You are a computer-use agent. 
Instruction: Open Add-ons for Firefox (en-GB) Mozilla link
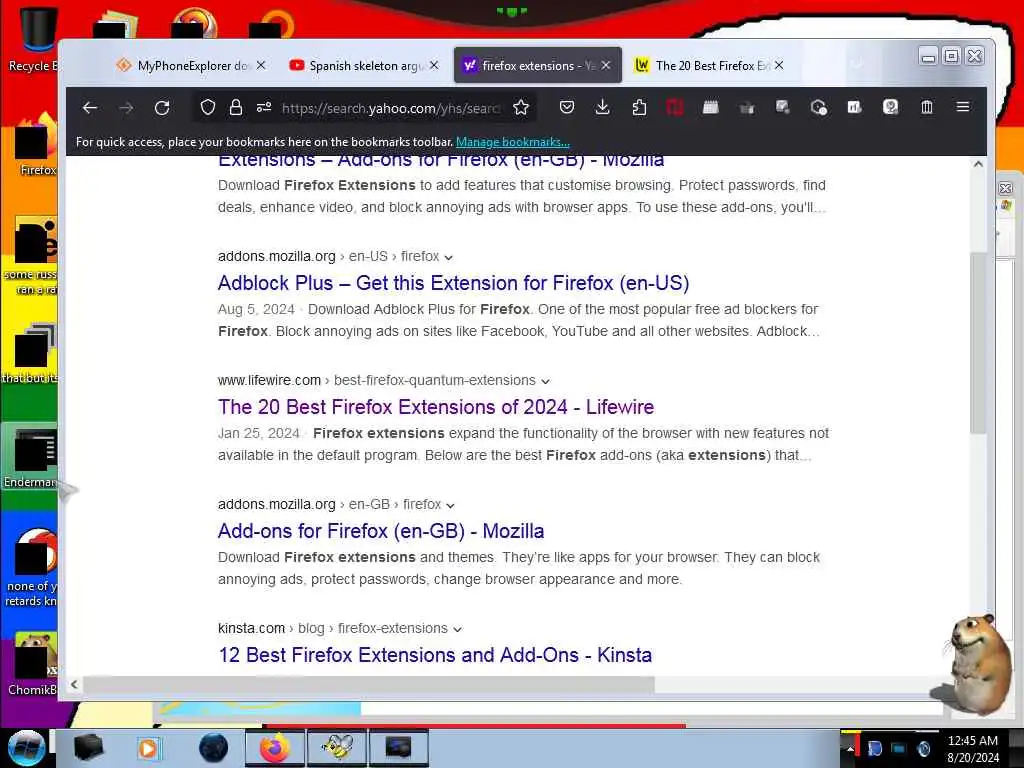point(381,531)
